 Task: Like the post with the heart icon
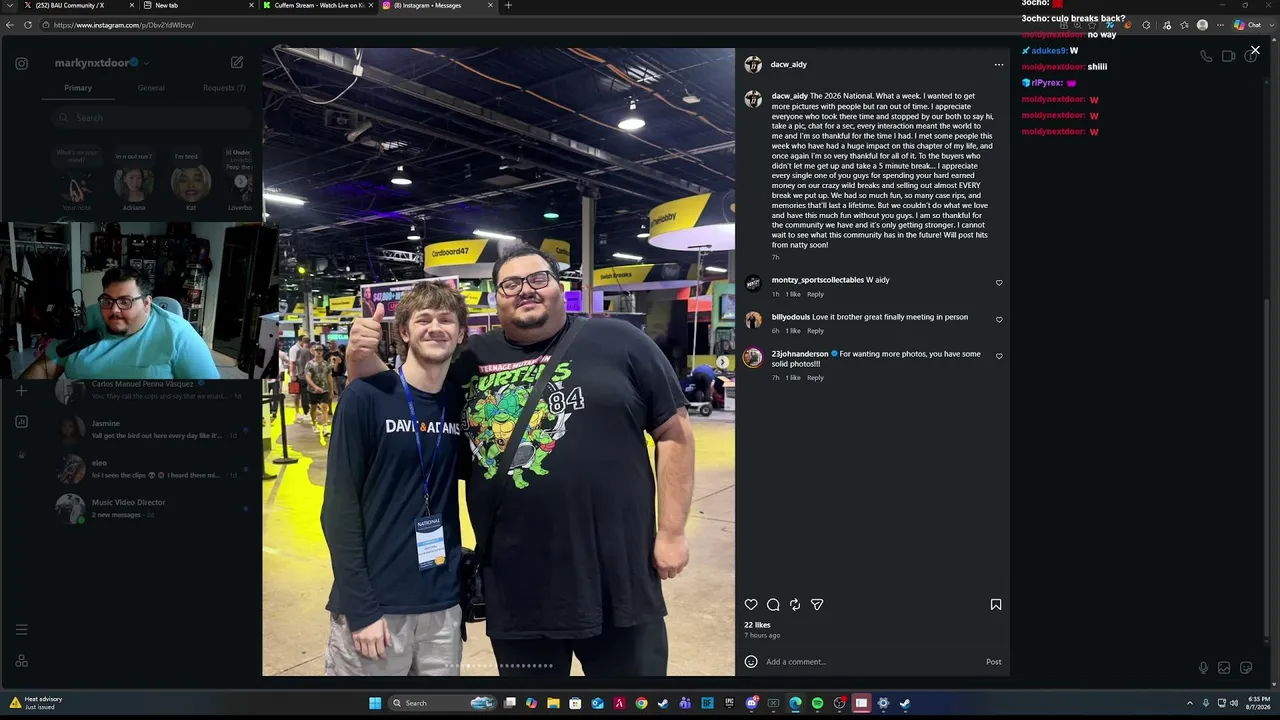coord(751,605)
